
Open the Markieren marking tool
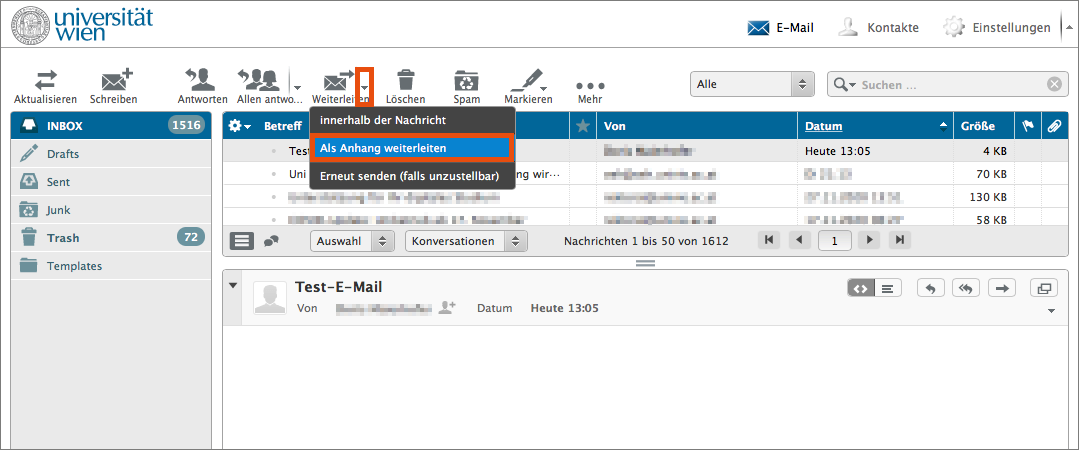coord(527,80)
